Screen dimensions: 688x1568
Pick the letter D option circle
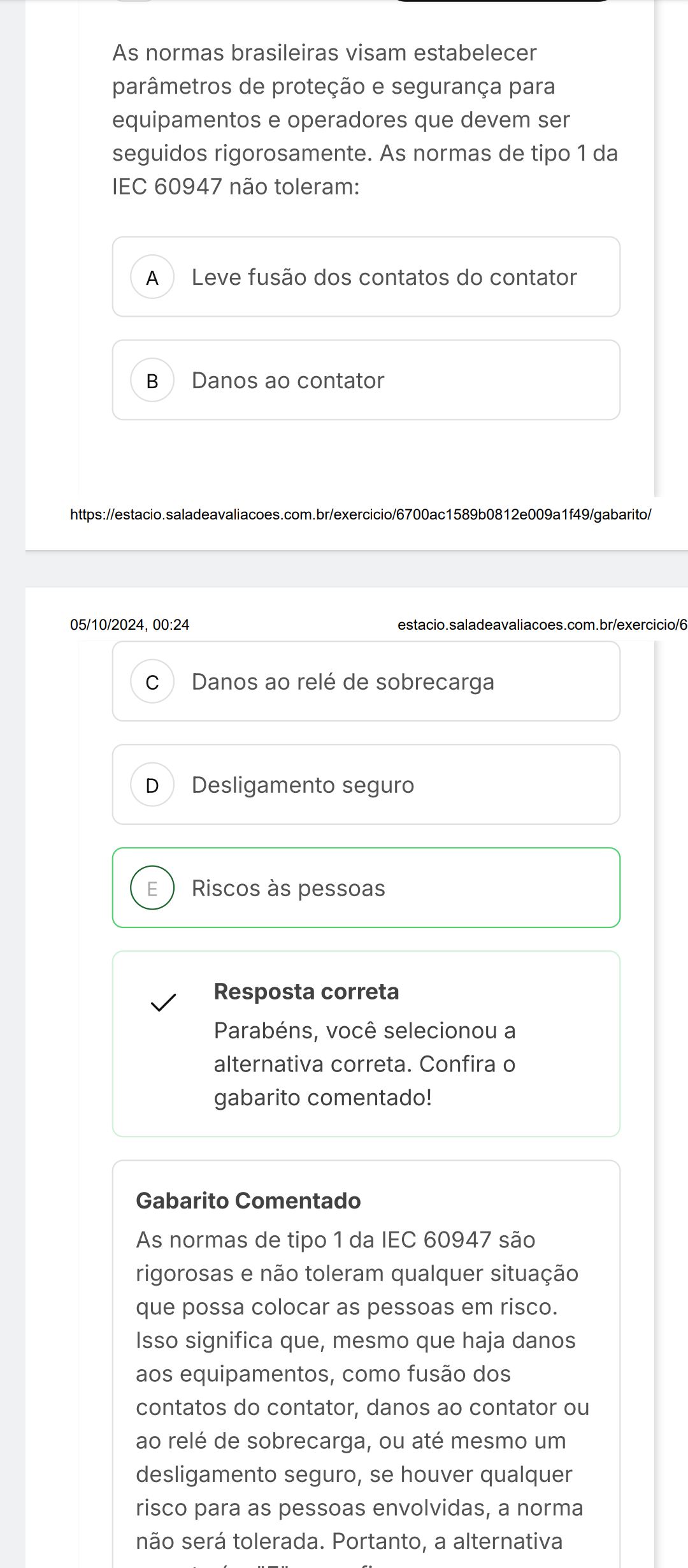(152, 785)
